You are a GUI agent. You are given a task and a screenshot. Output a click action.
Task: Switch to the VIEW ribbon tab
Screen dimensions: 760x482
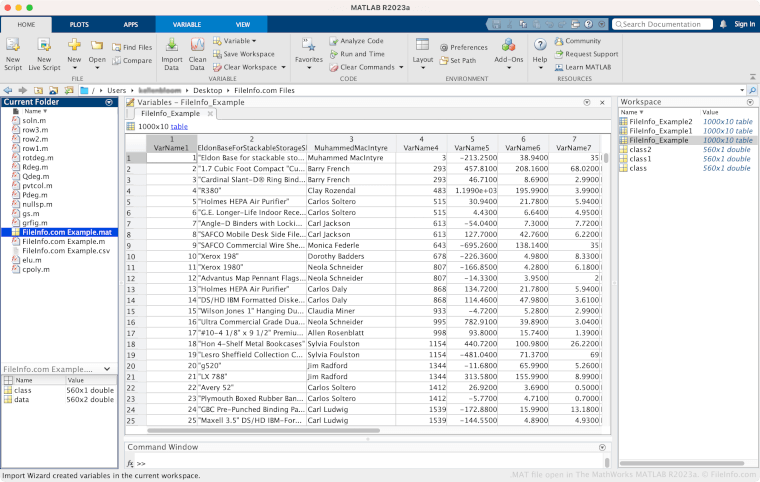click(x=243, y=22)
